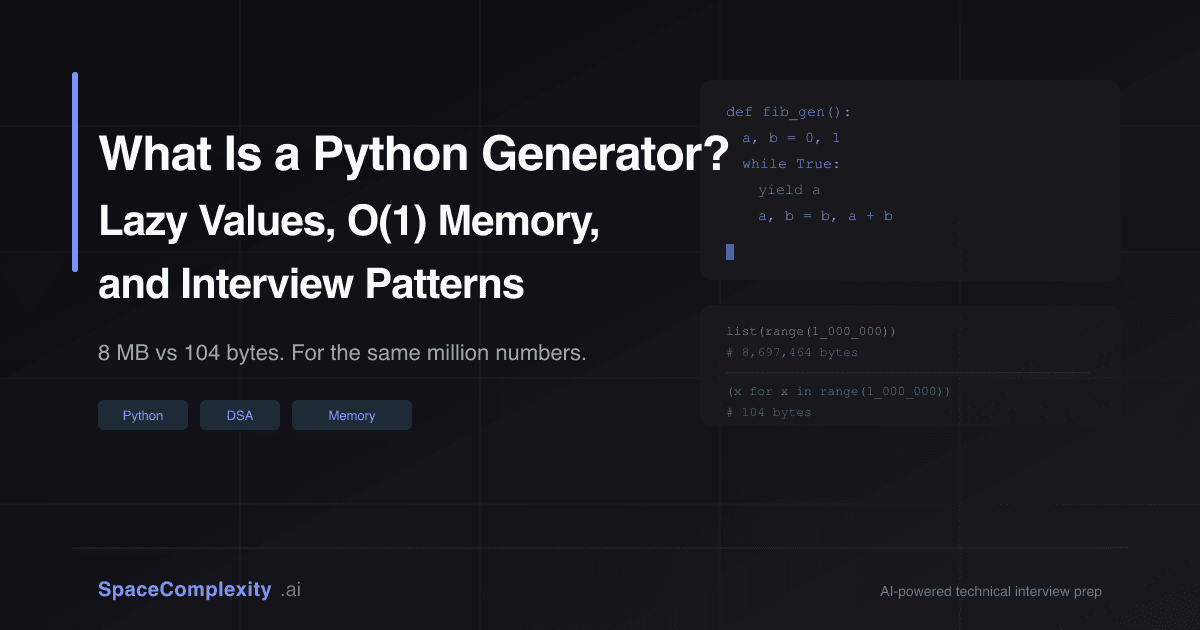Click the tagline "AI-powered technical interview prep"
This screenshot has width=1200, height=630.
click(x=991, y=592)
